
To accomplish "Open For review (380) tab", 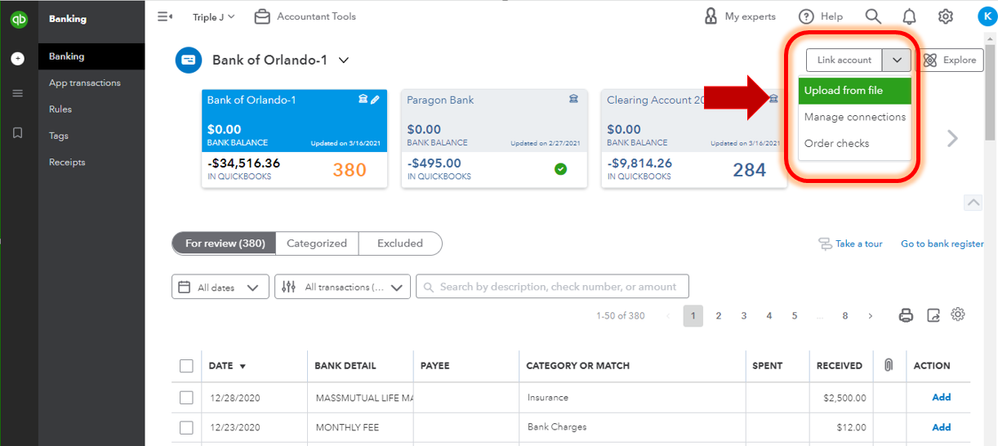I will [224, 243].
